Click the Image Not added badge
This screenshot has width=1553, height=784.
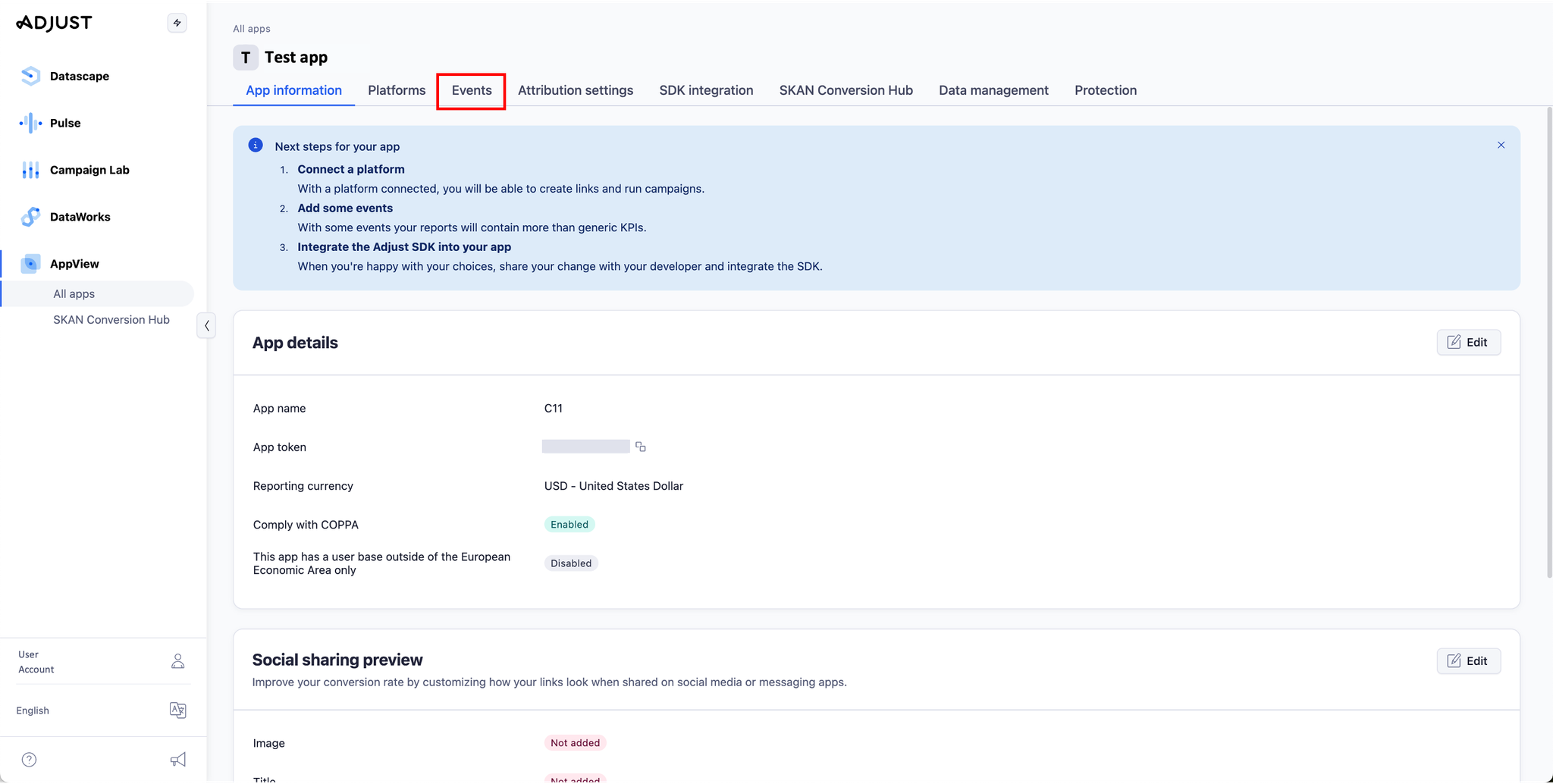(575, 743)
